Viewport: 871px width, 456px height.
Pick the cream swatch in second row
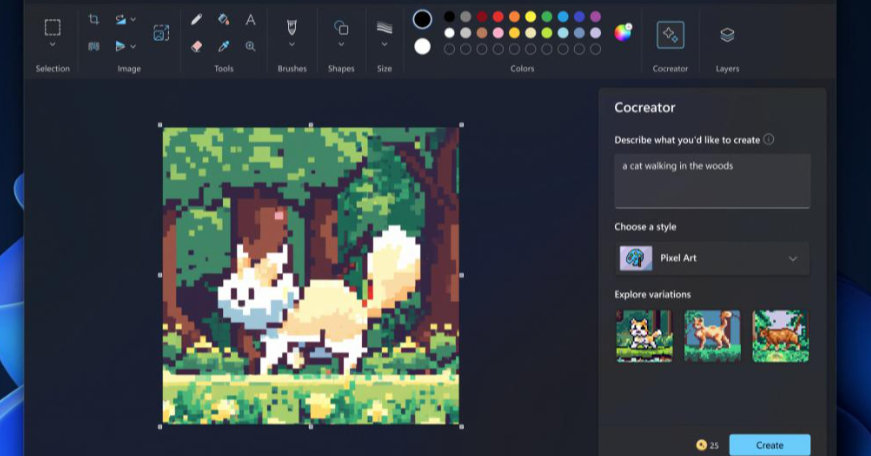[x=530, y=33]
